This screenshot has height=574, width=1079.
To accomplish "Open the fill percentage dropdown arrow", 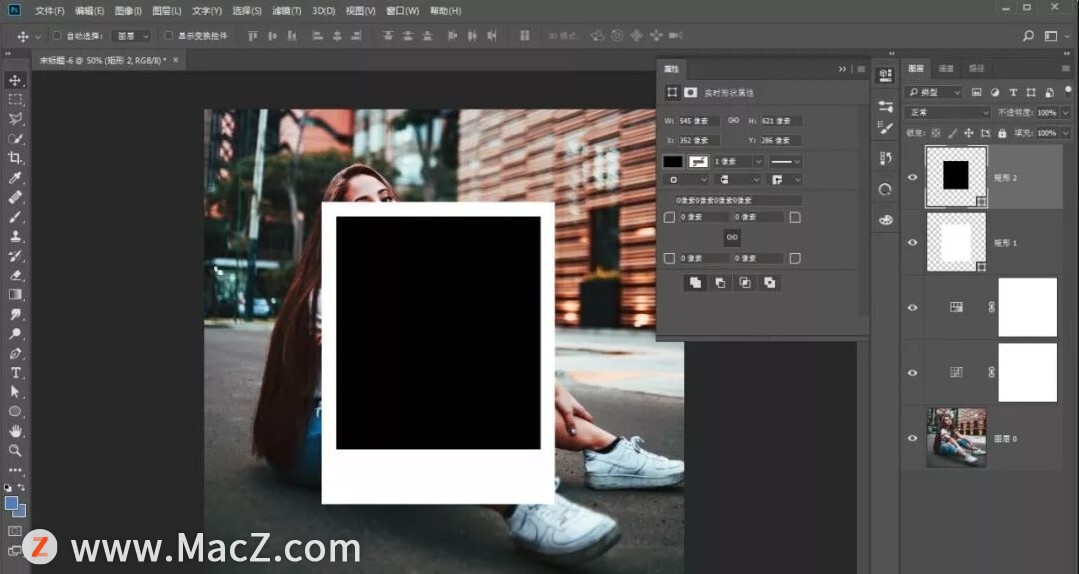I will 1066,133.
